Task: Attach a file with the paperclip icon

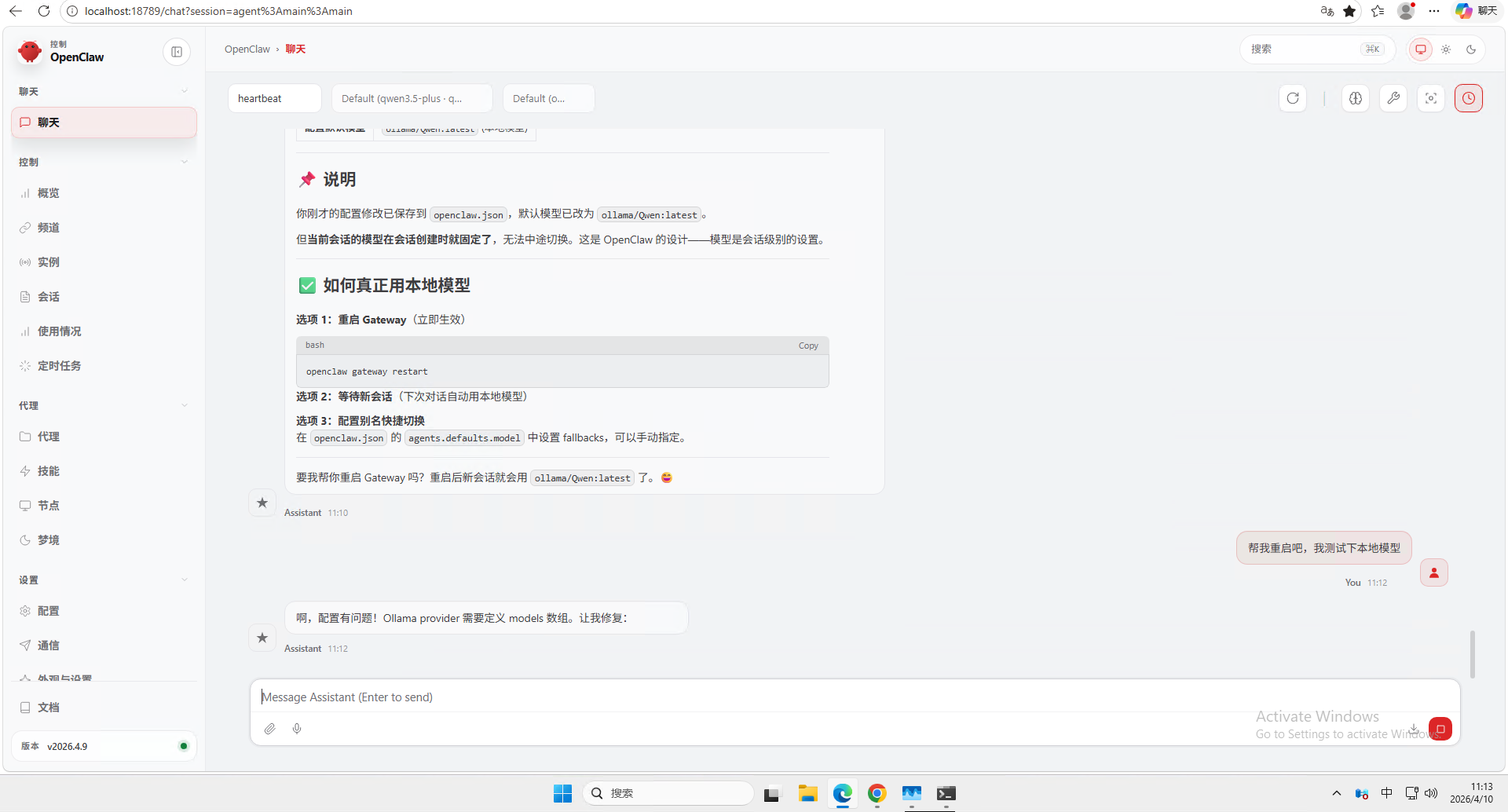Action: pyautogui.click(x=269, y=729)
